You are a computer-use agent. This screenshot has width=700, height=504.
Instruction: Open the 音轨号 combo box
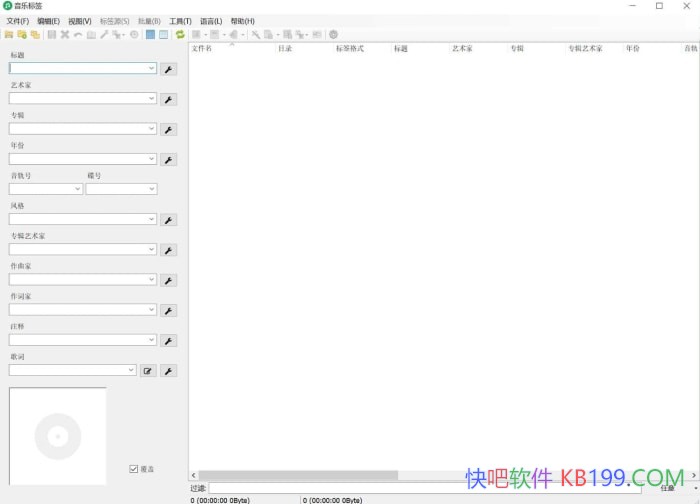(78, 189)
